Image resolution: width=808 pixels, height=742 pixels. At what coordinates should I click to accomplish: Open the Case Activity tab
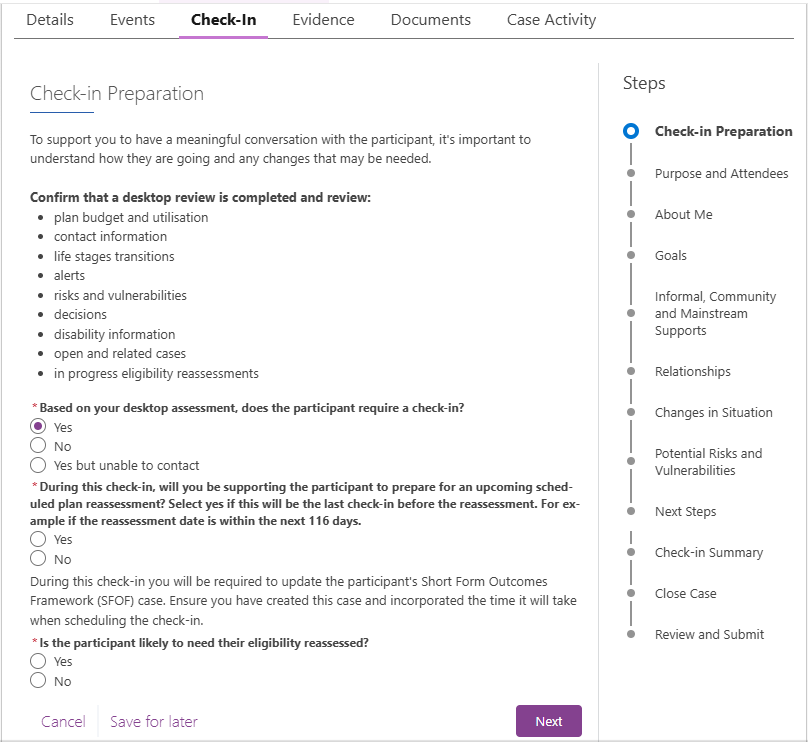tap(551, 20)
